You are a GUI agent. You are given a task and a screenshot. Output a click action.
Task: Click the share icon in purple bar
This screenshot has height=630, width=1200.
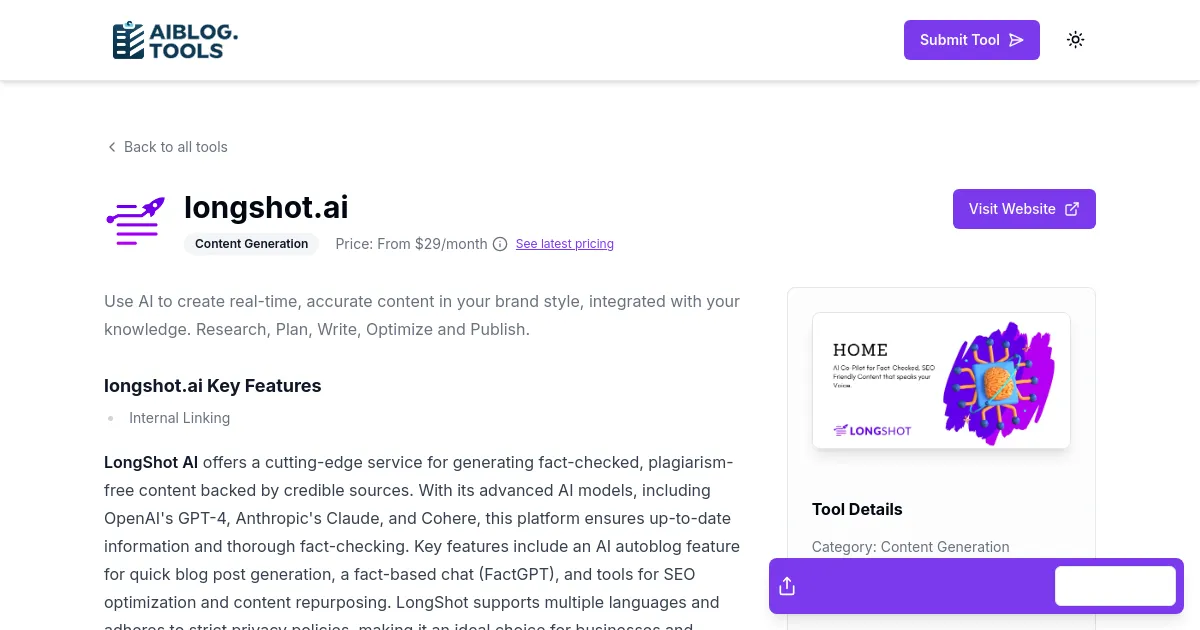[787, 586]
